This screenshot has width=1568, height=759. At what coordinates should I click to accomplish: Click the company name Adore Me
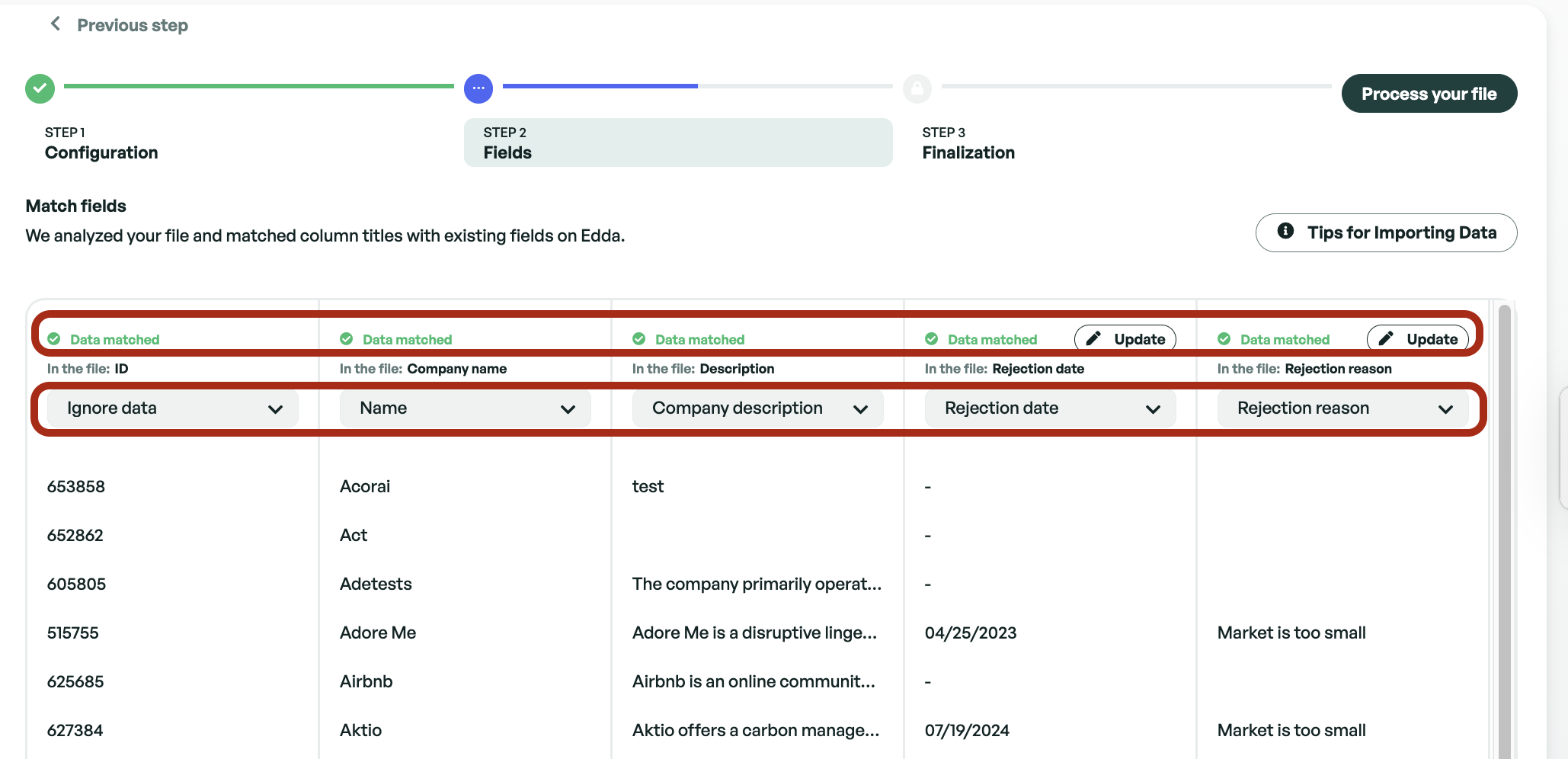[378, 632]
